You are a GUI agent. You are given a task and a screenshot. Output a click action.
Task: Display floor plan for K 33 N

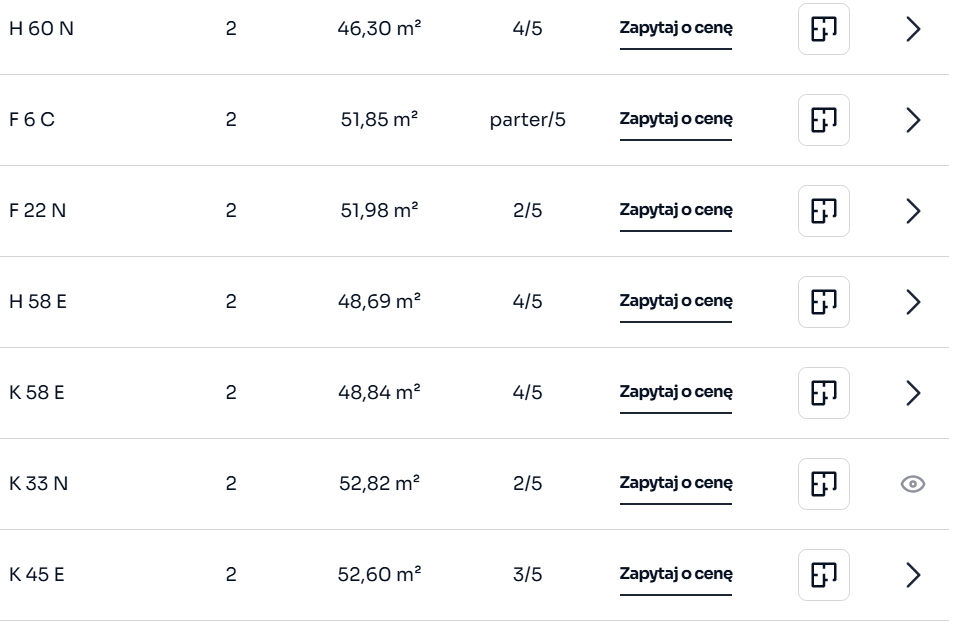(823, 484)
